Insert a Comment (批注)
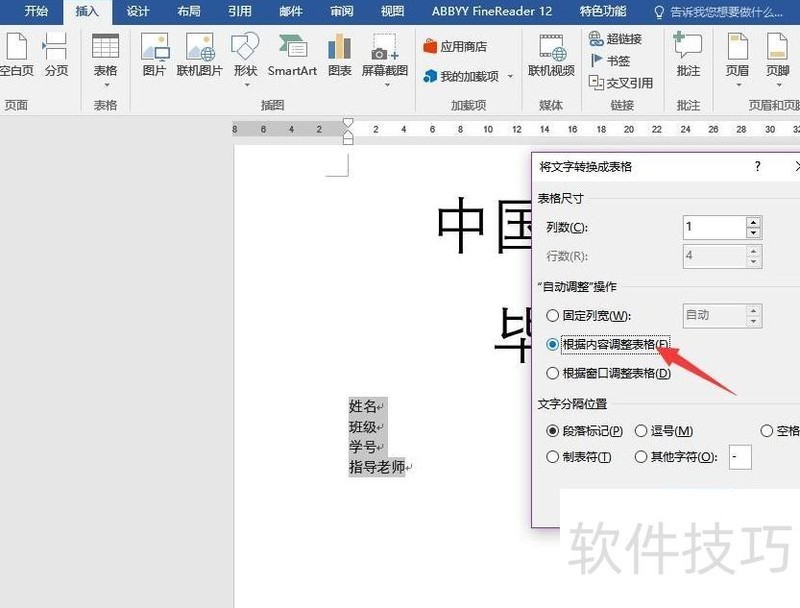This screenshot has width=800, height=608. (688, 54)
